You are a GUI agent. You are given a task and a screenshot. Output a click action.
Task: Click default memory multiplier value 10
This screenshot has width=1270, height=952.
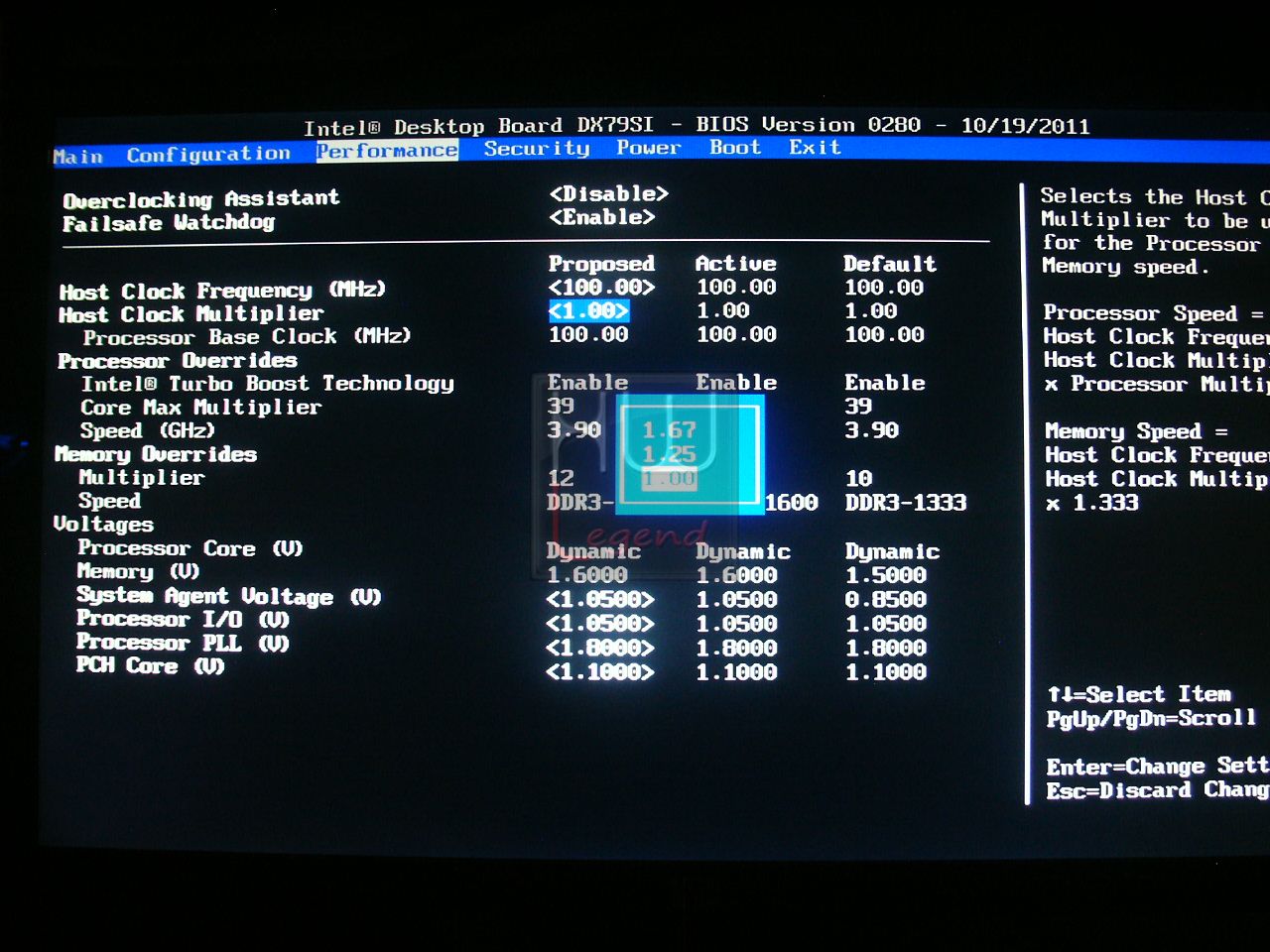point(858,479)
